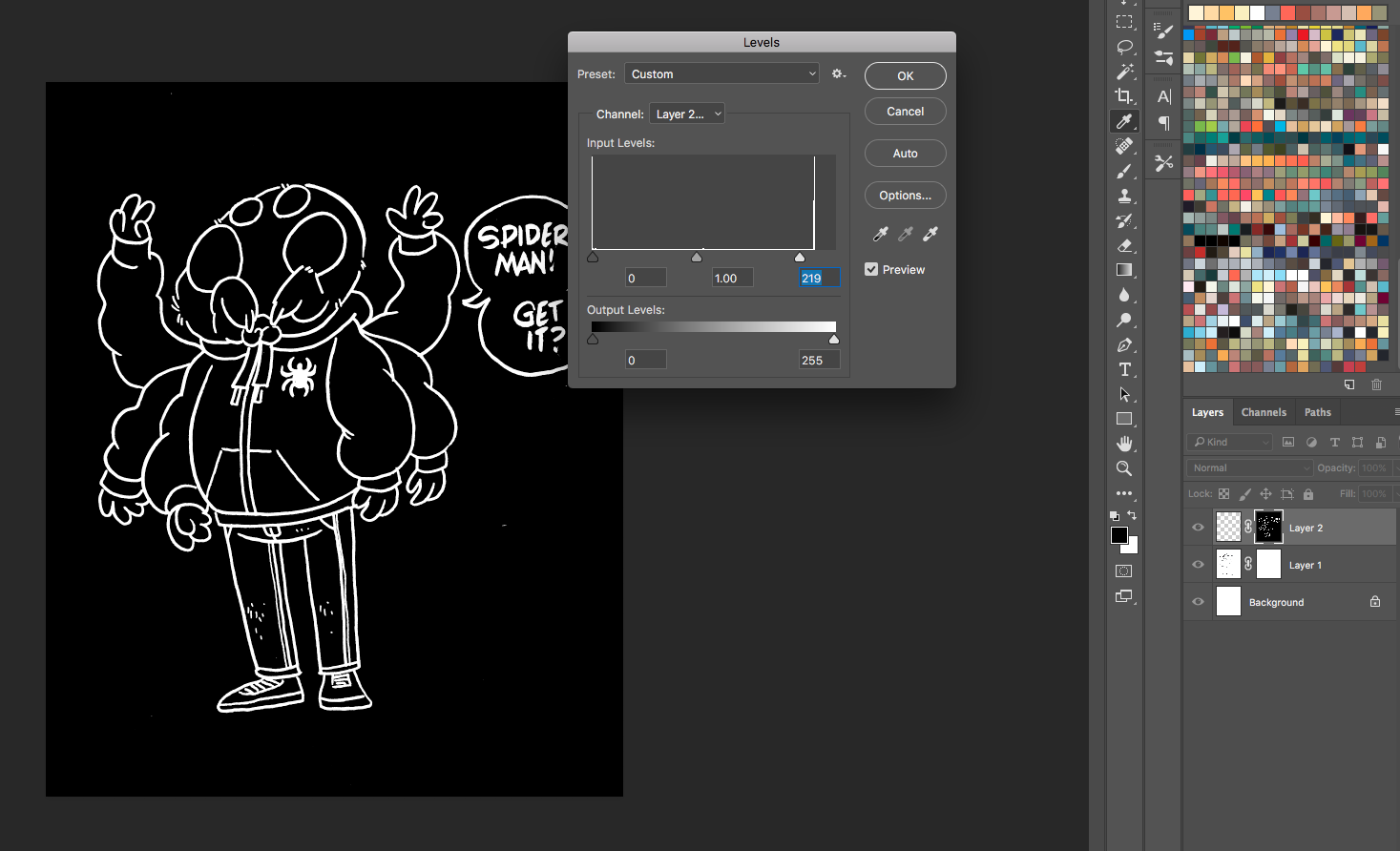Open the Channel dropdown in Levels
Image resolution: width=1400 pixels, height=851 pixels.
pos(687,114)
